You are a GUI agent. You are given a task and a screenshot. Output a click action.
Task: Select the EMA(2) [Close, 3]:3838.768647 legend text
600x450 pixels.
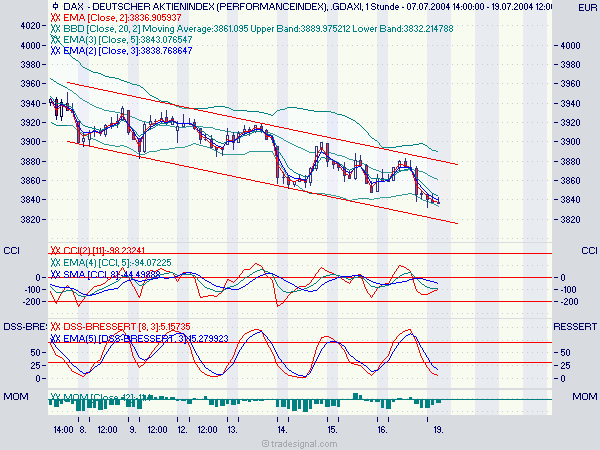128,51
